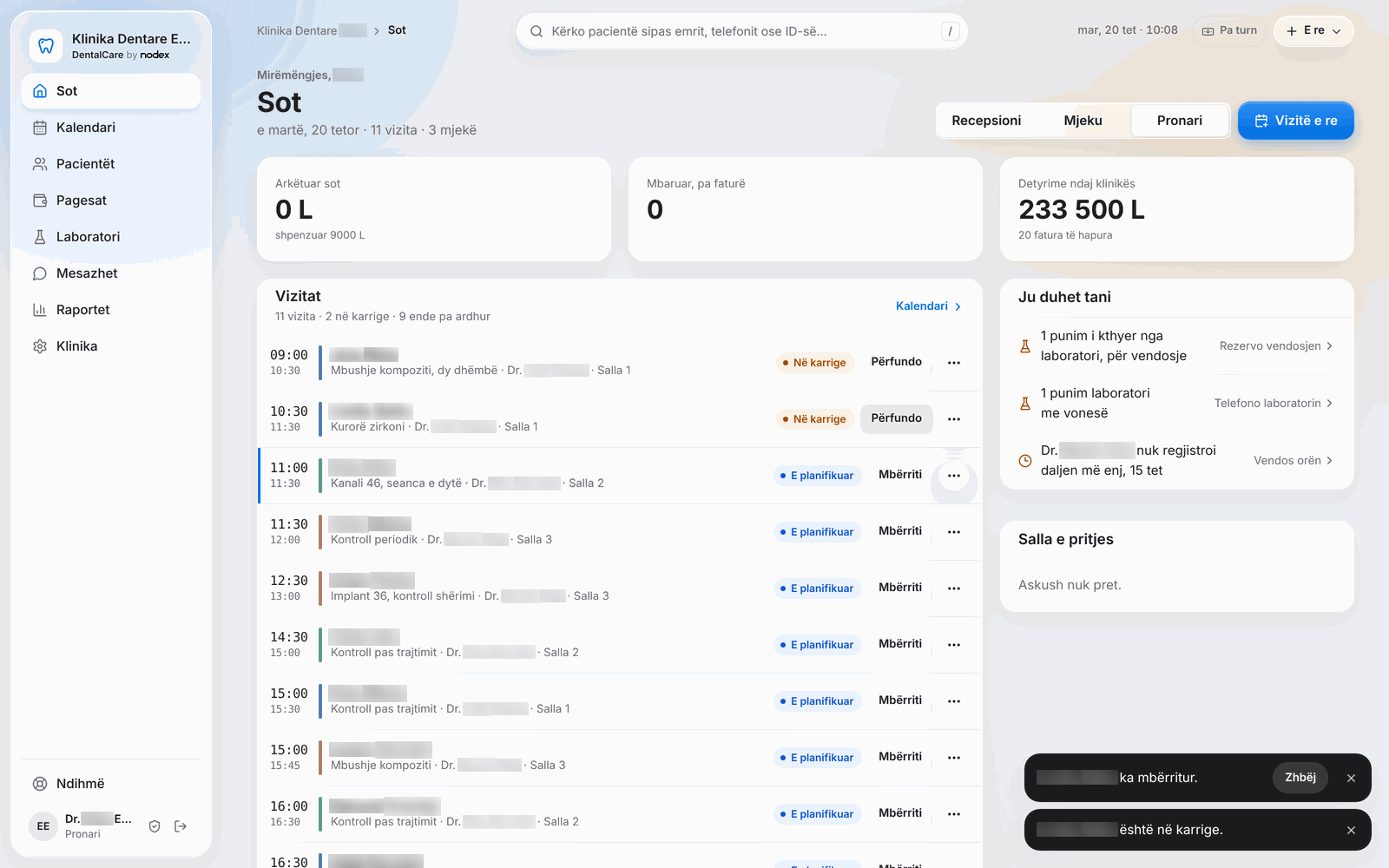Click the logout icon in sidebar footer

(x=181, y=826)
